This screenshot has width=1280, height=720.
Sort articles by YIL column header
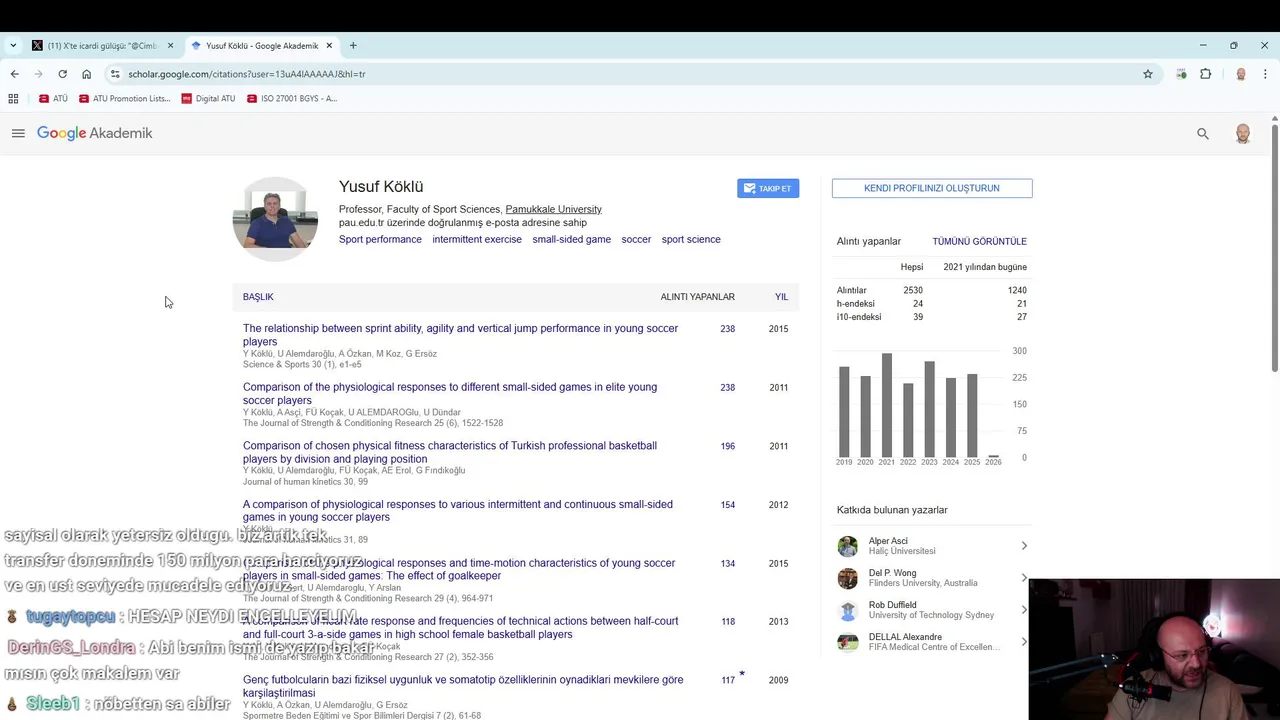(781, 297)
